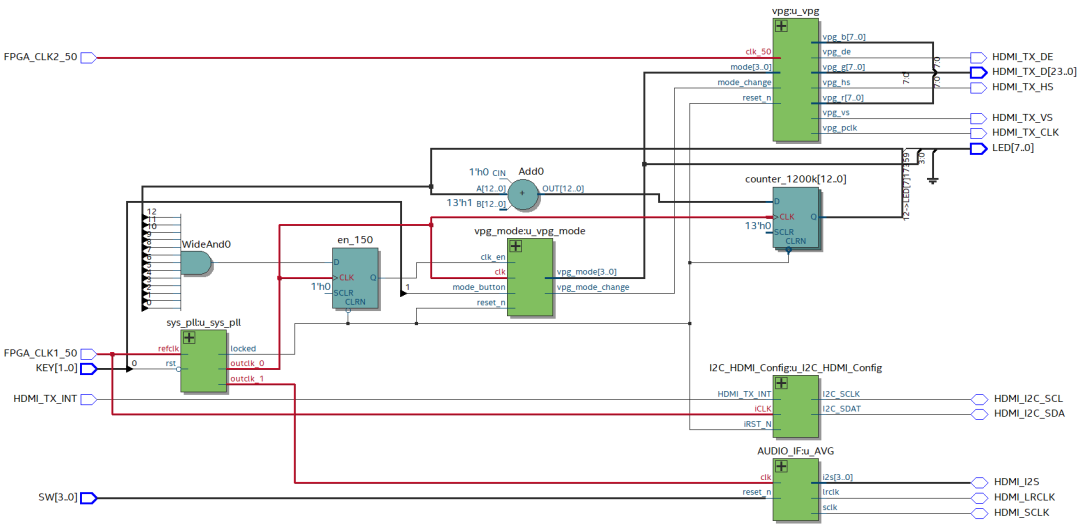Click the en_150 register block
Screen dimensions: 1080x528
pyautogui.click(x=355, y=278)
